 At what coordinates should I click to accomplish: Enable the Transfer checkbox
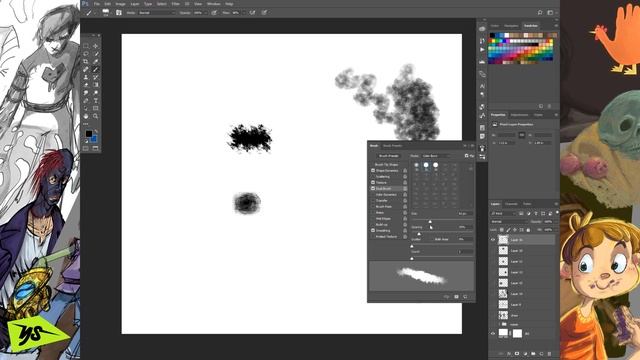(373, 200)
